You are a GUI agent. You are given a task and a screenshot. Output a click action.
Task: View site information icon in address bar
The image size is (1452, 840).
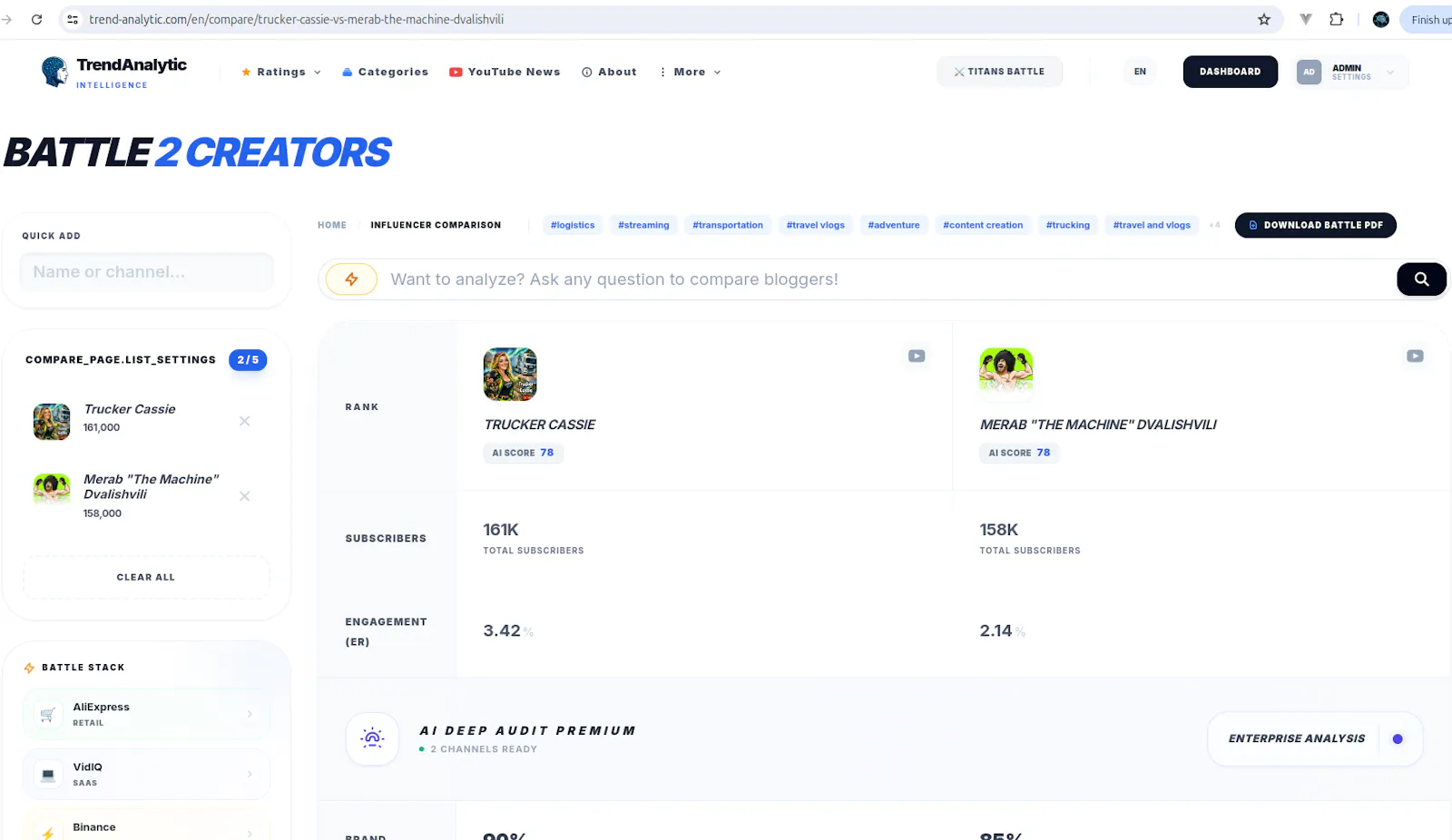73,19
